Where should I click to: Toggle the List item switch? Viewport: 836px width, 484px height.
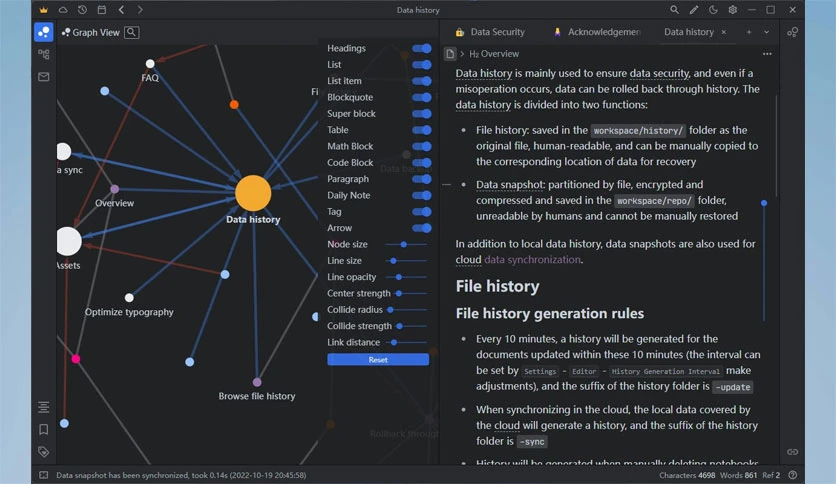pos(422,81)
